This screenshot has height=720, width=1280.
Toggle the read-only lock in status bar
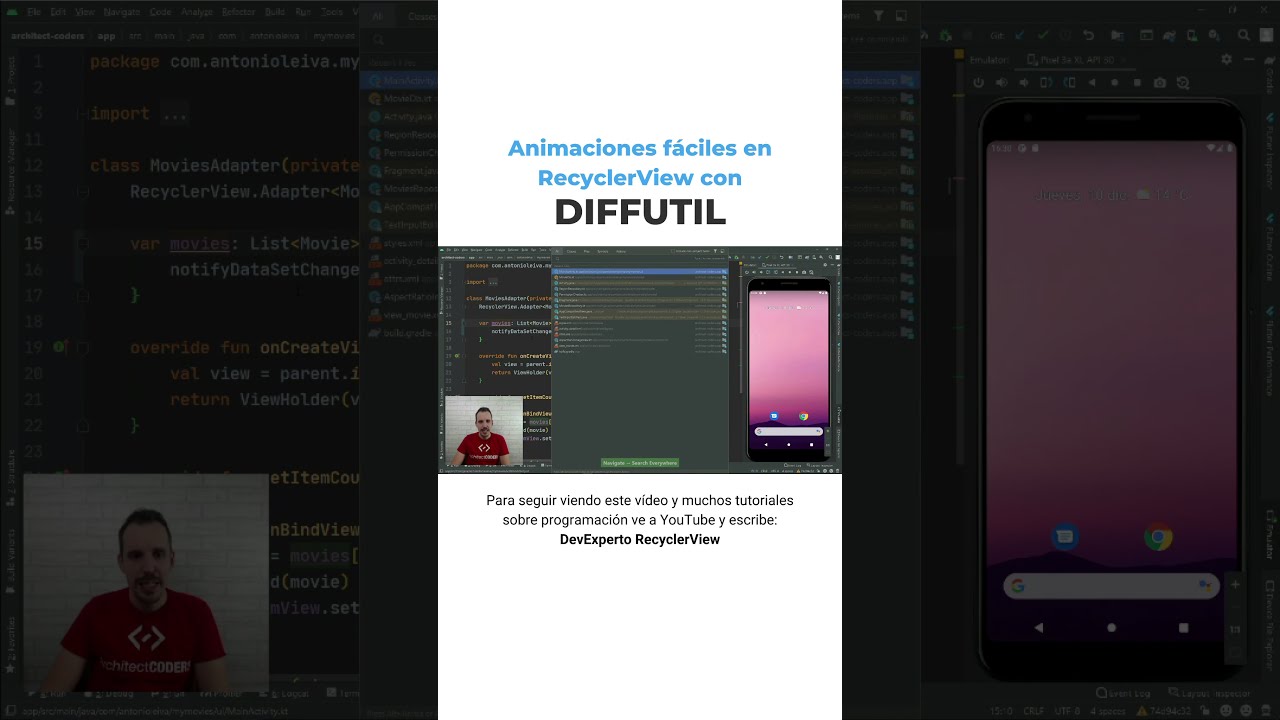(1205, 710)
